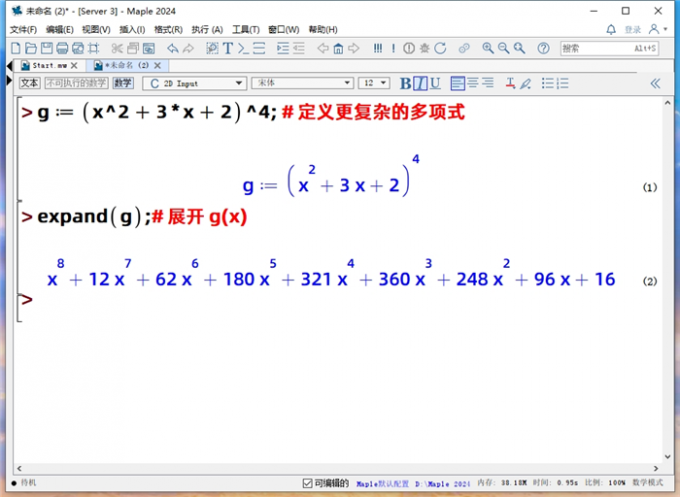Screen dimensions: 680x497
Task: Toggle Italic formatting button
Action: click(421, 84)
